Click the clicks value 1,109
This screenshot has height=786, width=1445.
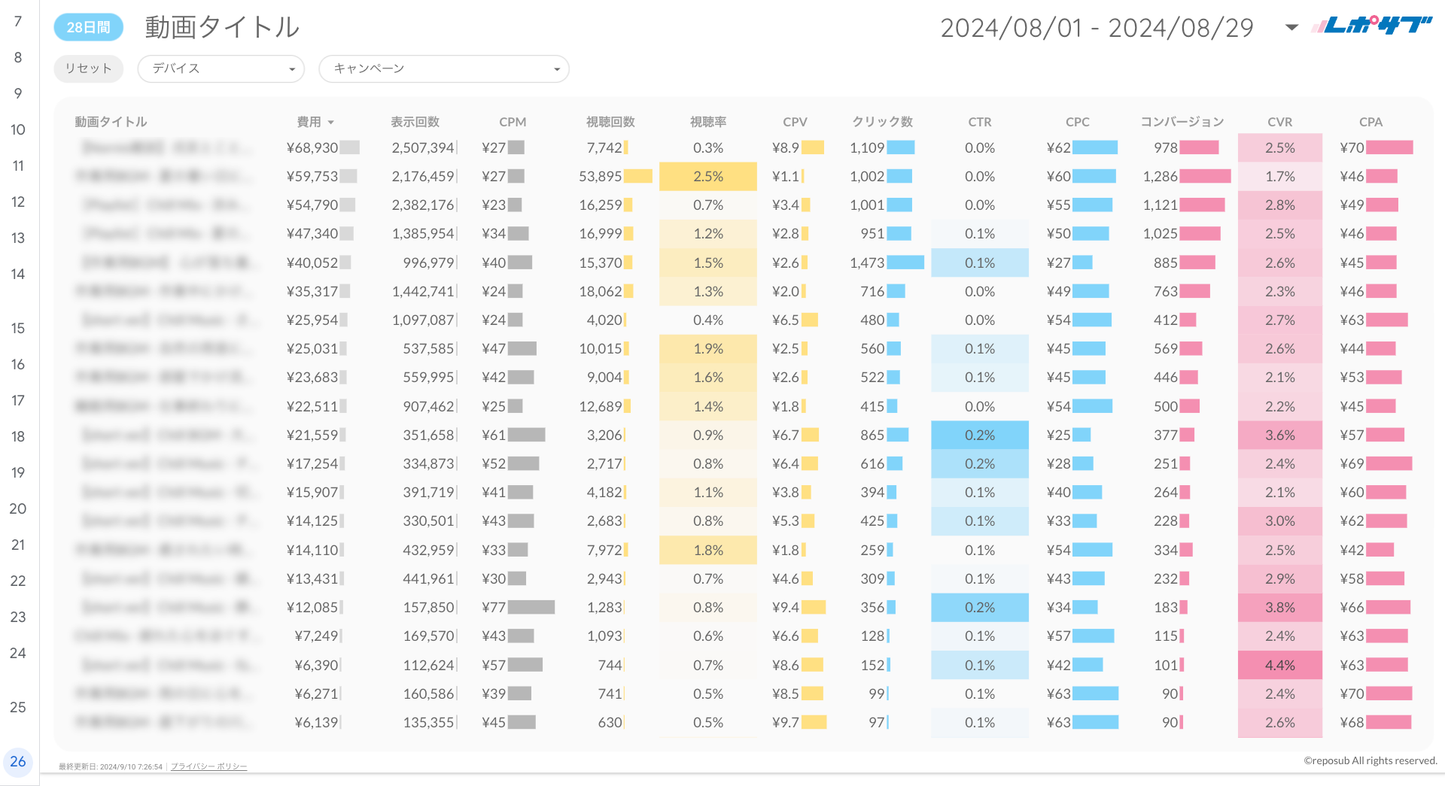click(867, 148)
